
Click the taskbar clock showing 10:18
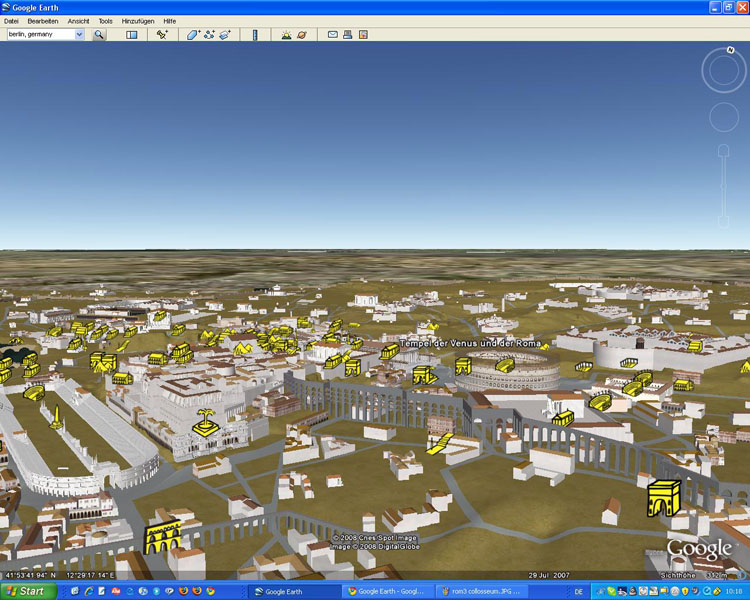point(734,592)
